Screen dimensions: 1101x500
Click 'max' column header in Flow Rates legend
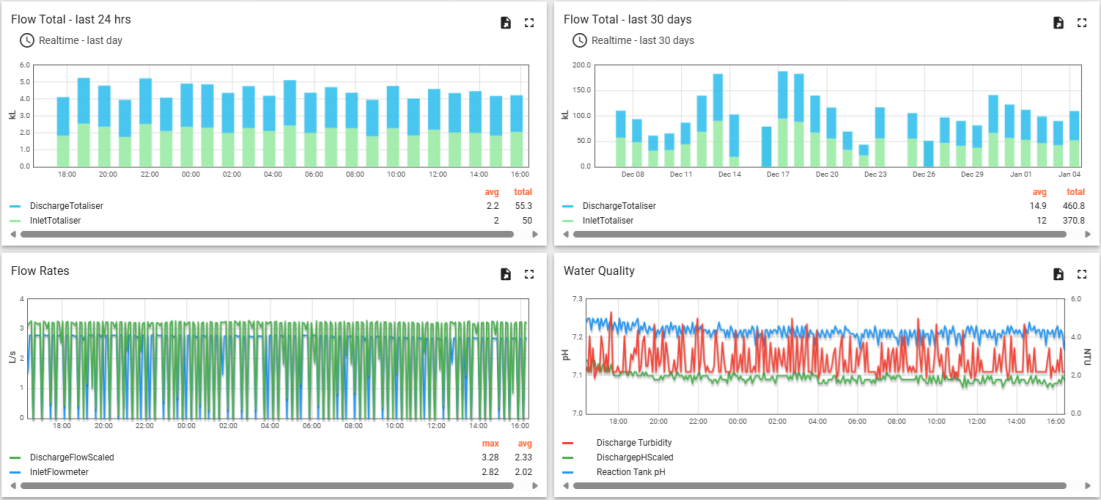pyautogui.click(x=490, y=443)
